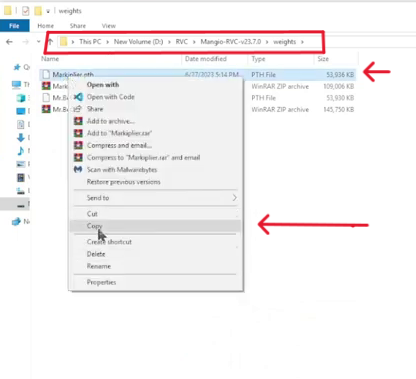416x379 pixels.
Task: Click 3D Objects cube icon in sidebar
Action: (x=21, y=98)
